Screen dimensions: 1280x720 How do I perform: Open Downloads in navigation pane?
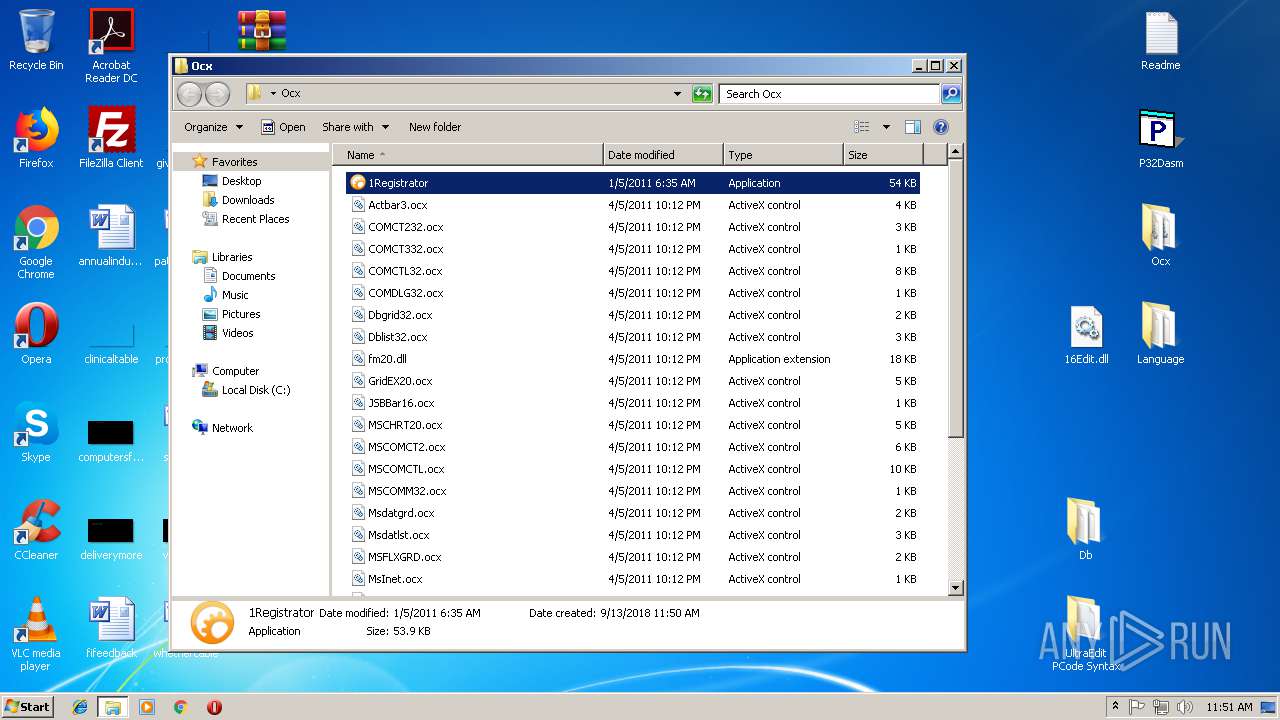click(248, 200)
